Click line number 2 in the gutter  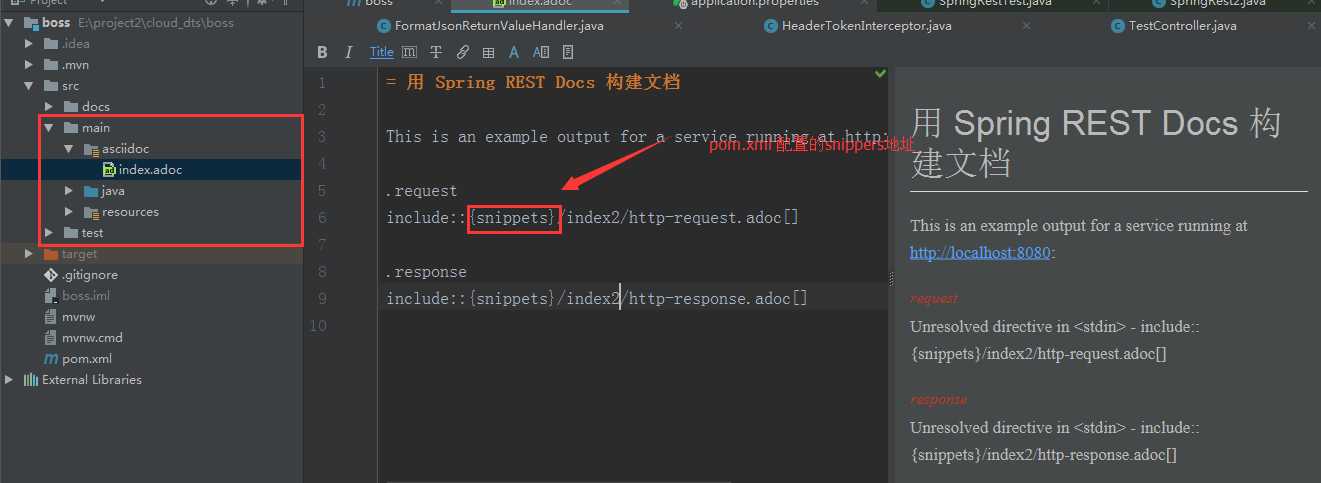point(321,110)
